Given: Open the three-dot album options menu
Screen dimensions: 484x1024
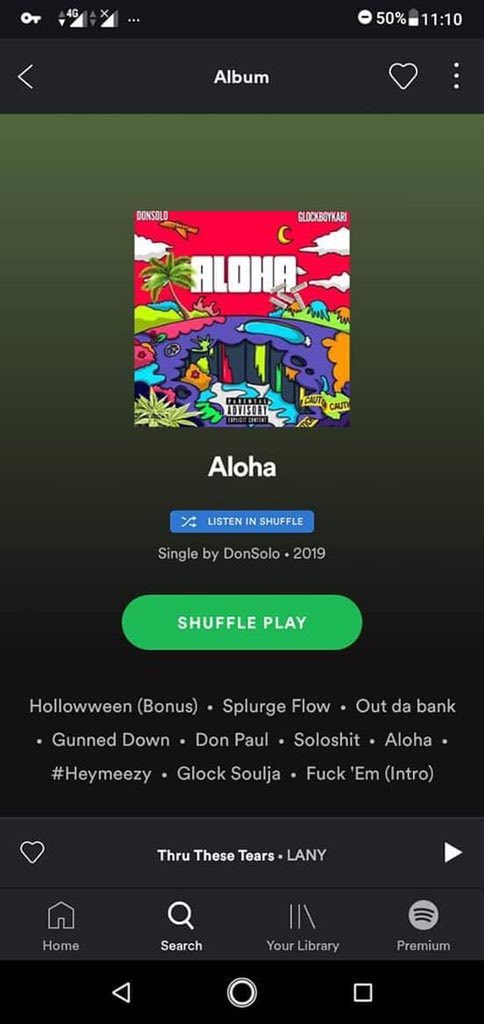Looking at the screenshot, I should tap(456, 76).
